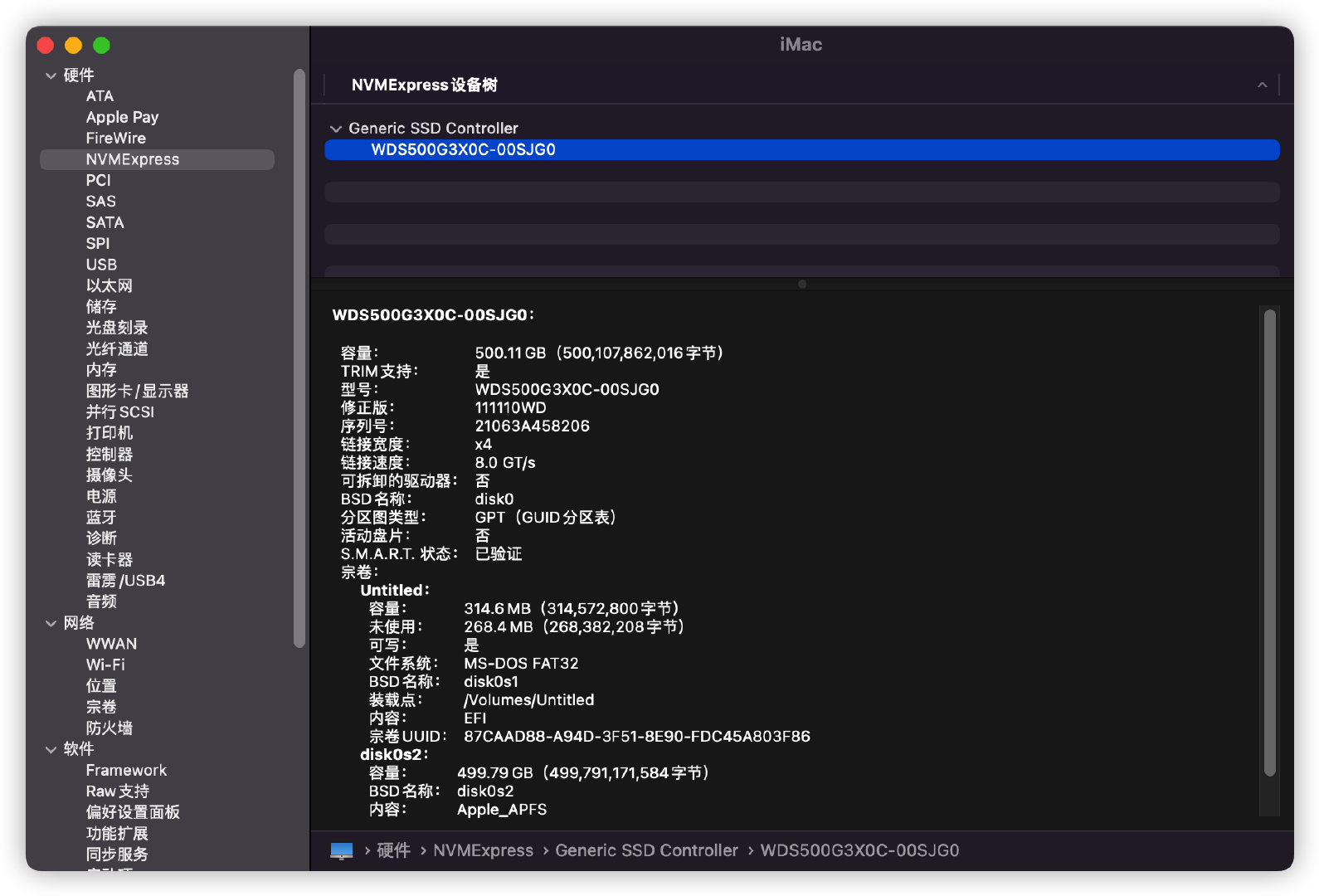Open 以太网 in the sidebar
The image size is (1319, 896).
[x=109, y=286]
